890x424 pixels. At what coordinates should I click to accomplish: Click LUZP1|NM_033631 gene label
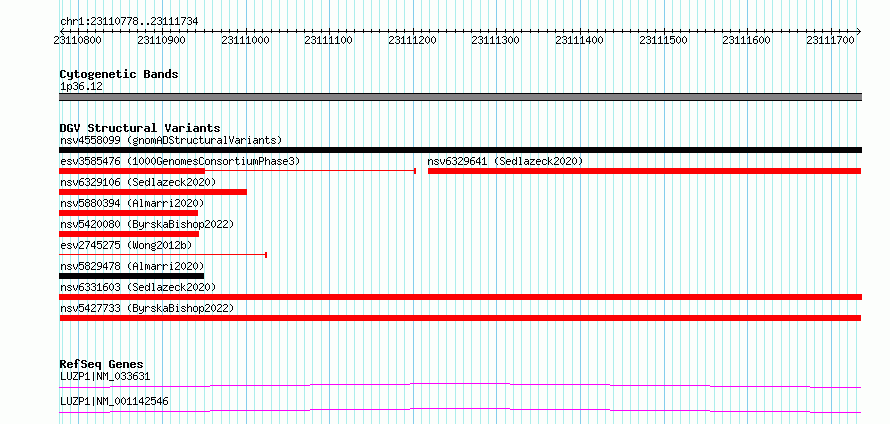tap(105, 376)
